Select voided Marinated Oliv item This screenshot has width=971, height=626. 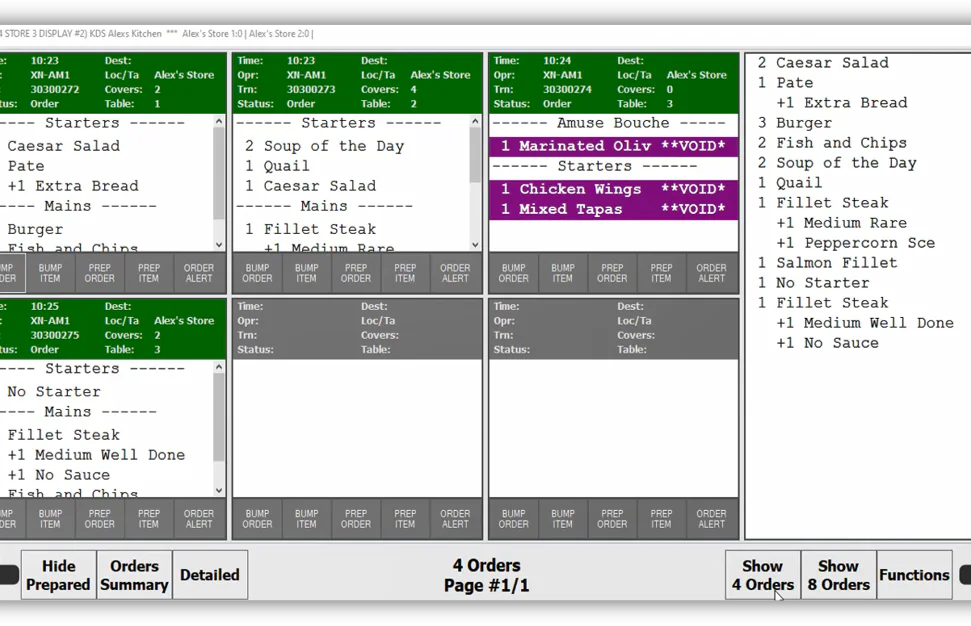pyautogui.click(x=613, y=146)
